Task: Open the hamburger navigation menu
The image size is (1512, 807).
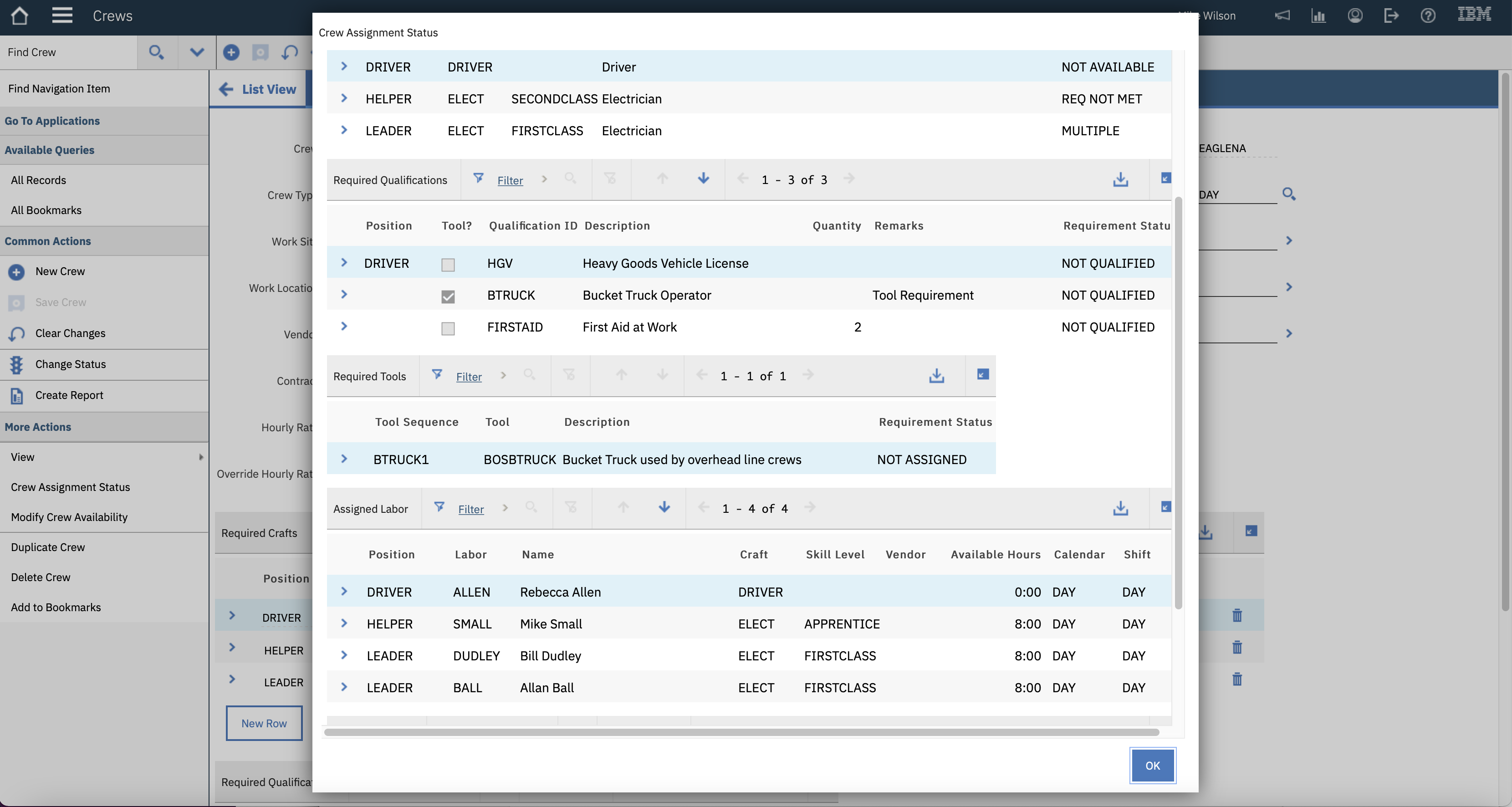Action: click(x=61, y=15)
